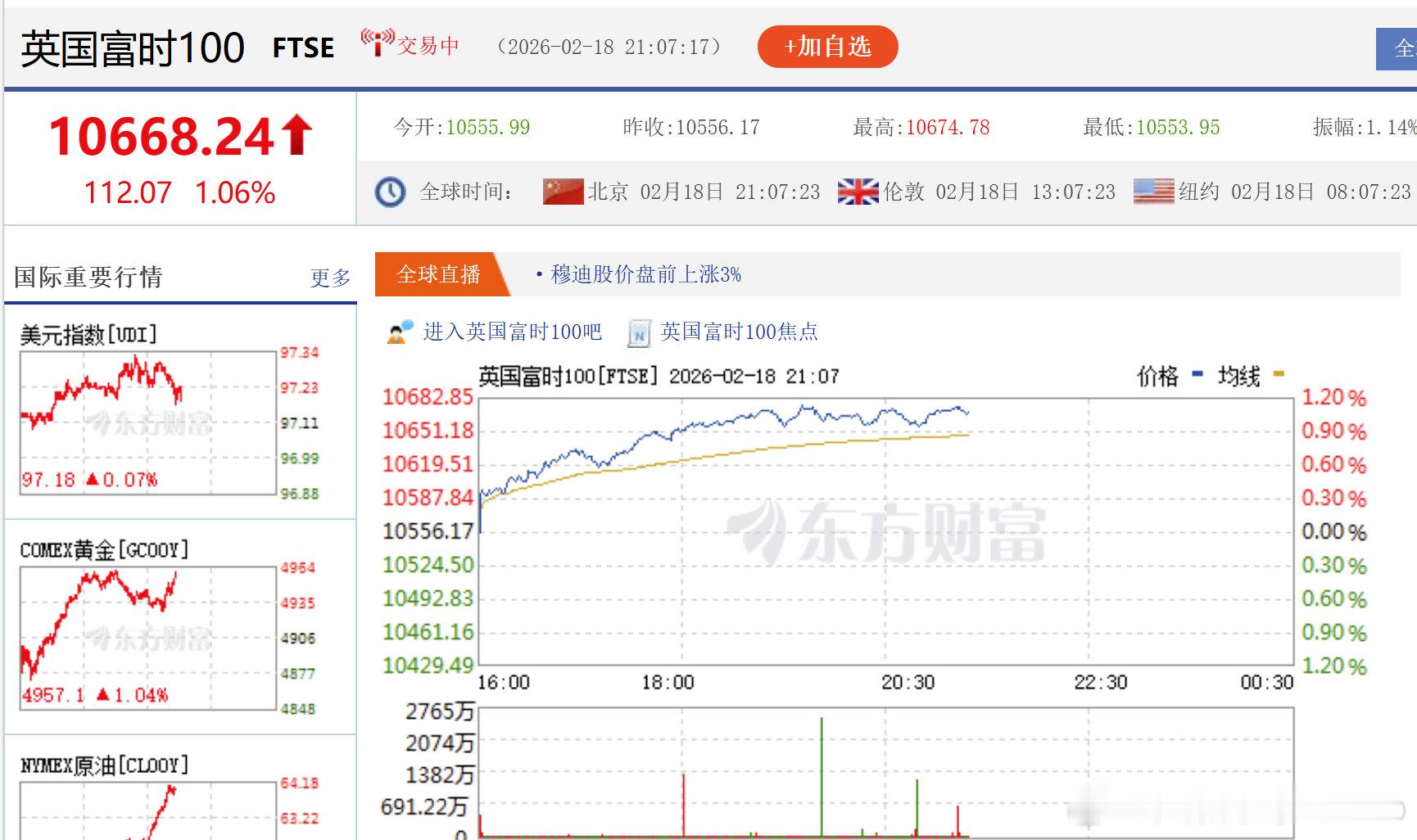Click the 国际重要行情 section heading
The height and width of the screenshot is (840, 1417).
click(x=88, y=278)
